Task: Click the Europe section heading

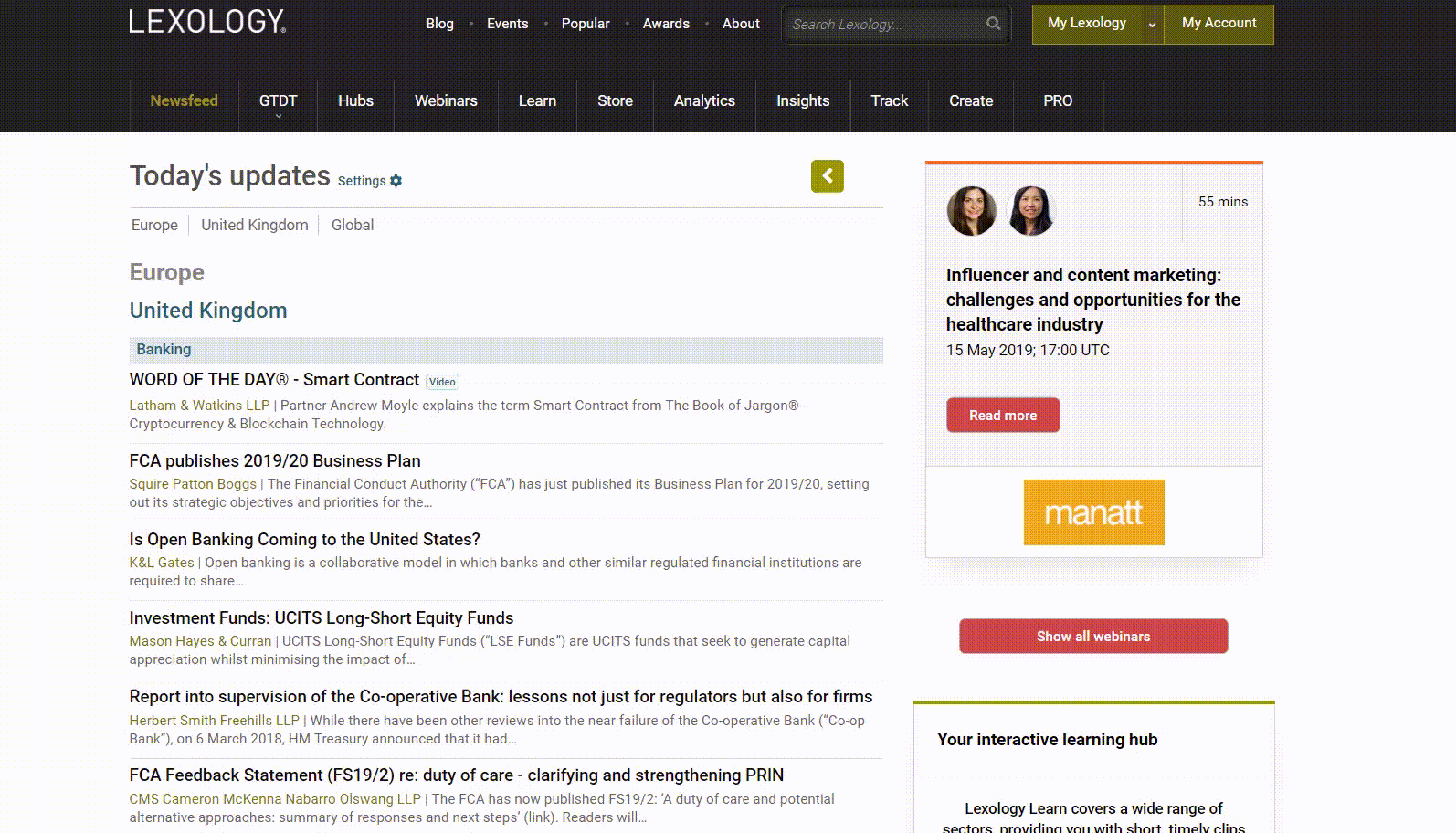Action: click(166, 272)
